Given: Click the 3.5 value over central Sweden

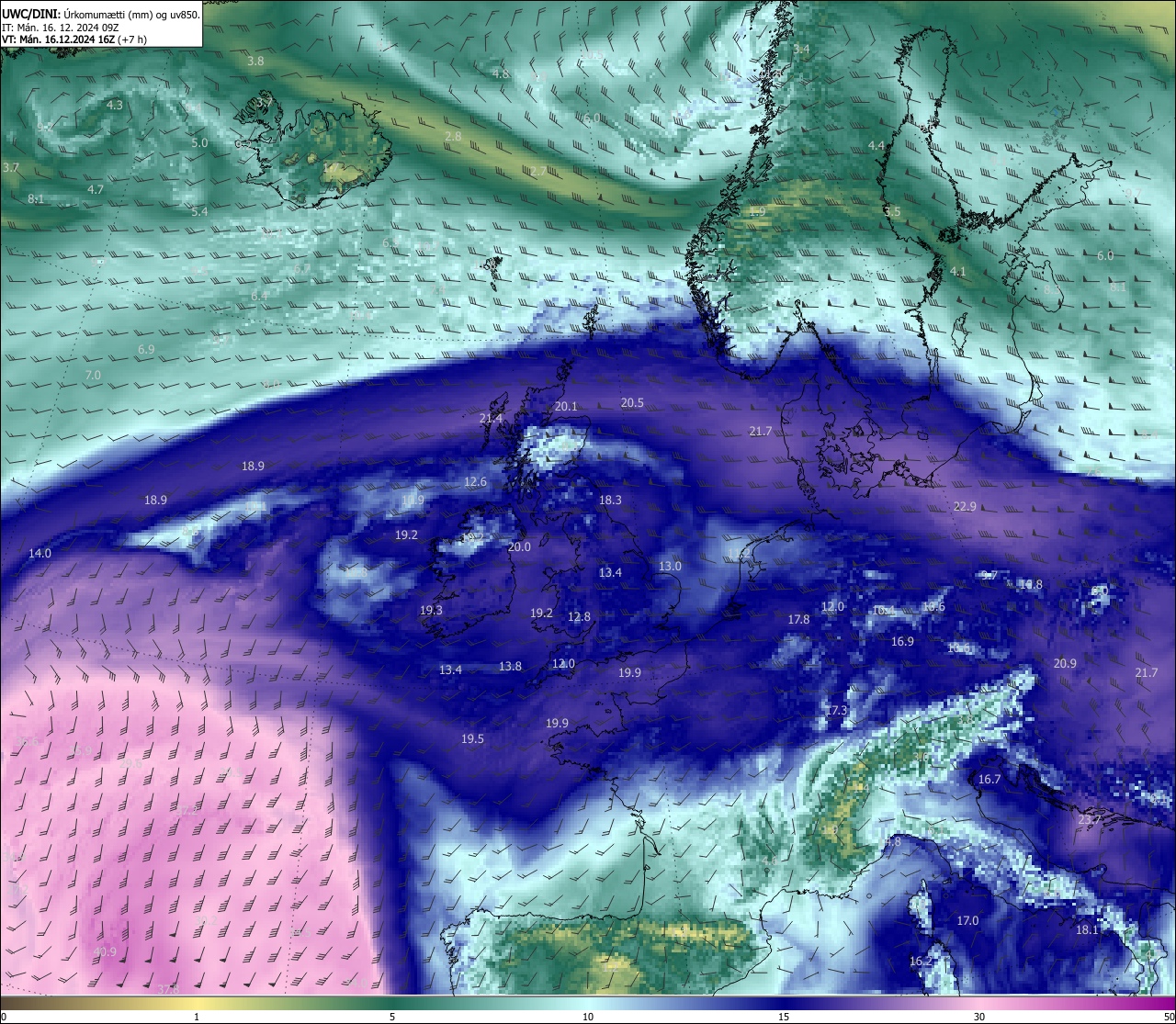Looking at the screenshot, I should click(892, 211).
